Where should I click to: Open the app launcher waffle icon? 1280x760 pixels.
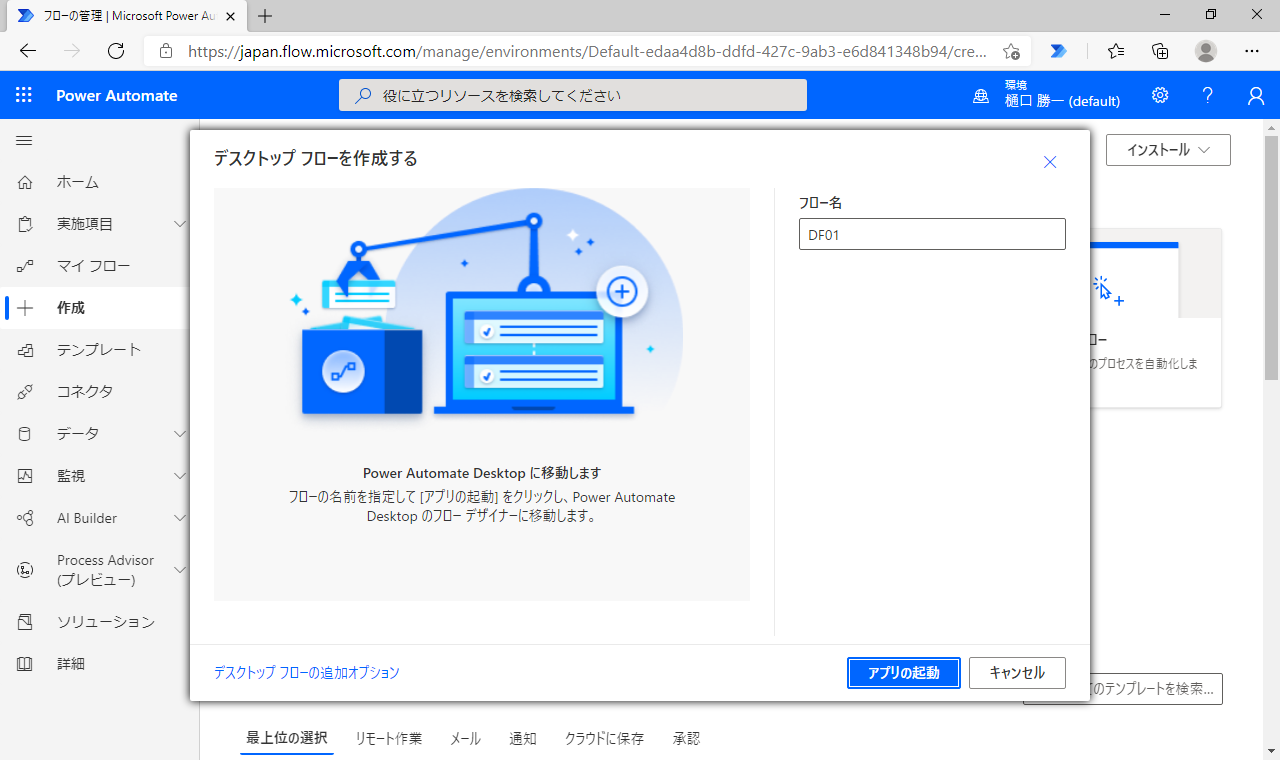(x=24, y=95)
